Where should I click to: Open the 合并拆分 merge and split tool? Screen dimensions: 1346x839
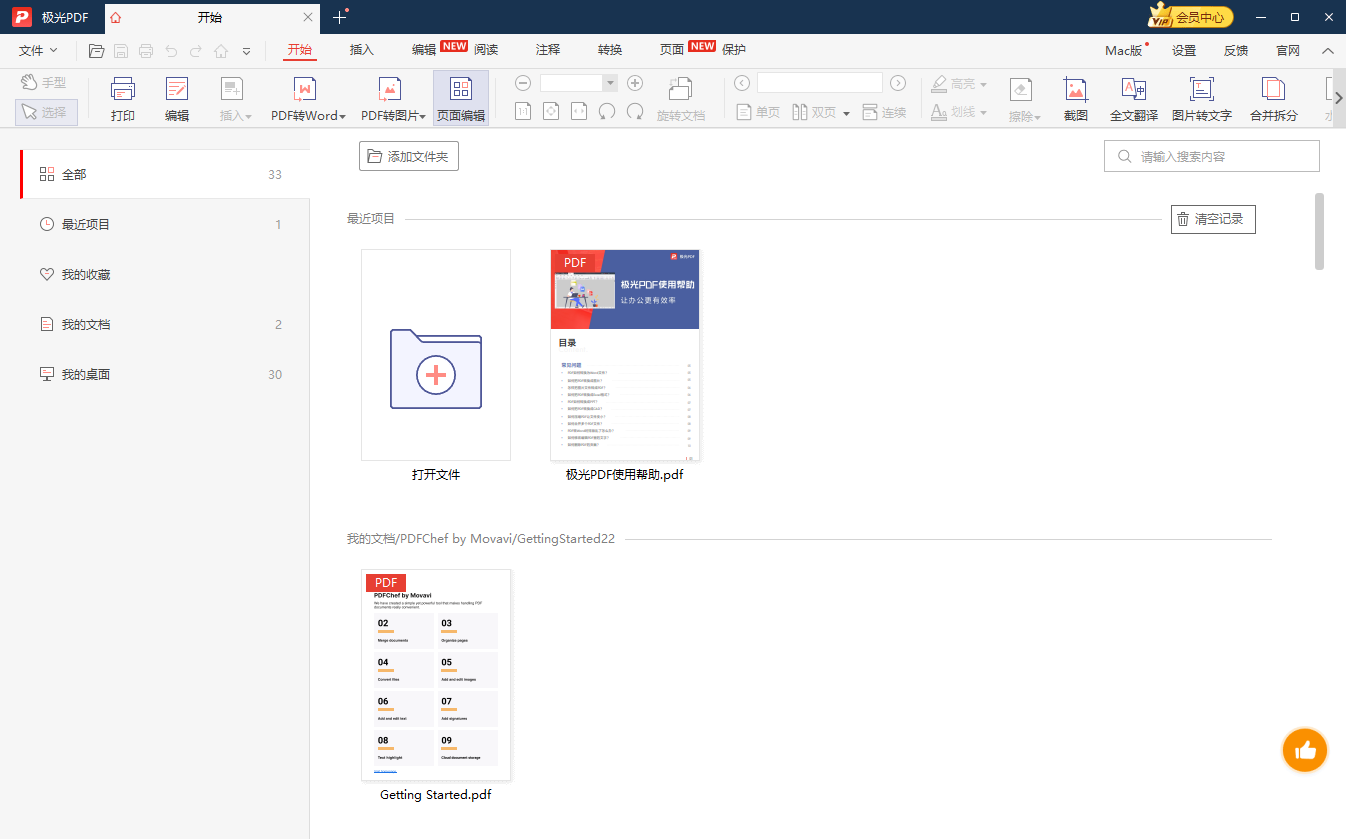tap(1273, 99)
